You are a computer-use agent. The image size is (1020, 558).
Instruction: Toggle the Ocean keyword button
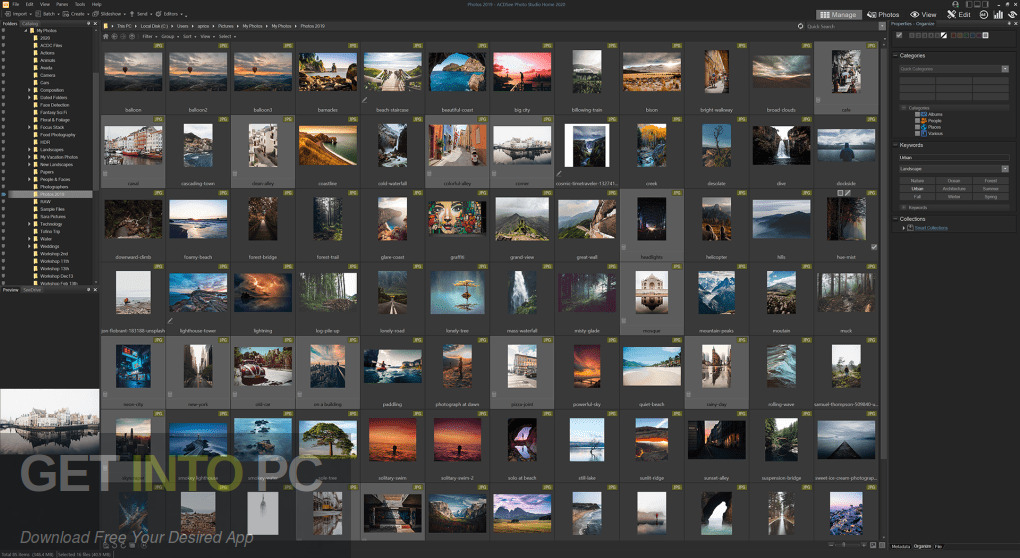click(x=954, y=181)
